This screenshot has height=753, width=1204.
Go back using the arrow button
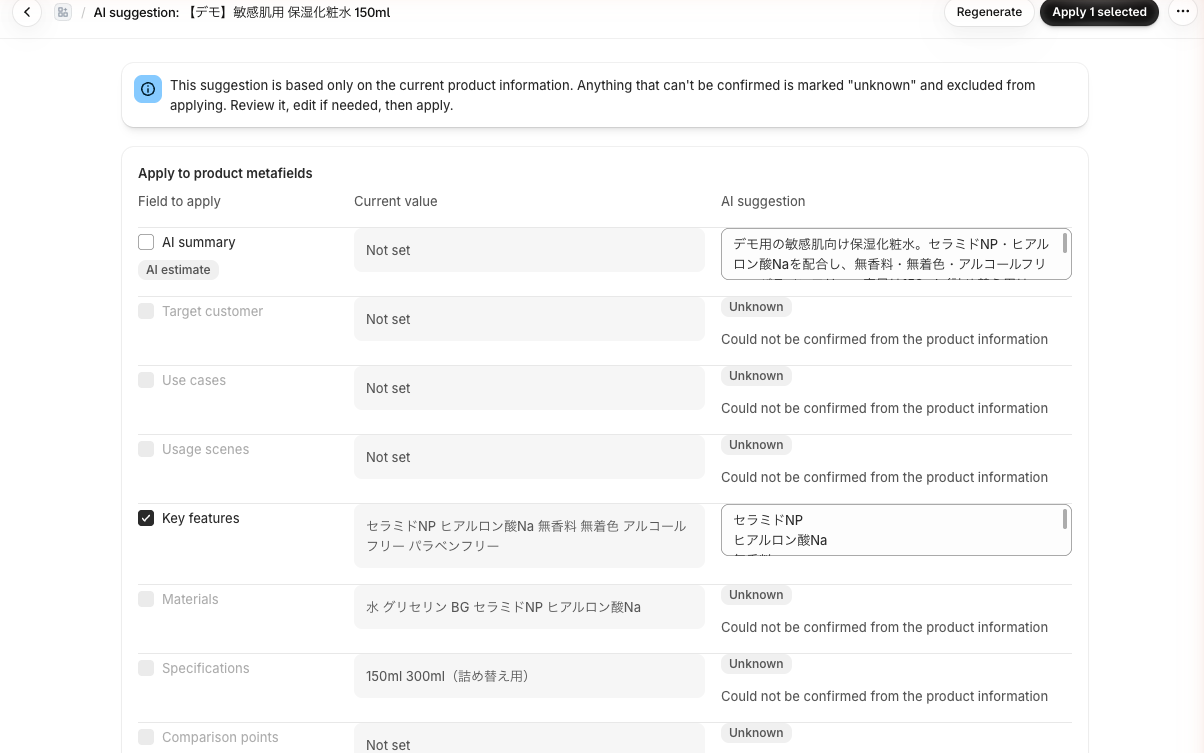click(27, 12)
